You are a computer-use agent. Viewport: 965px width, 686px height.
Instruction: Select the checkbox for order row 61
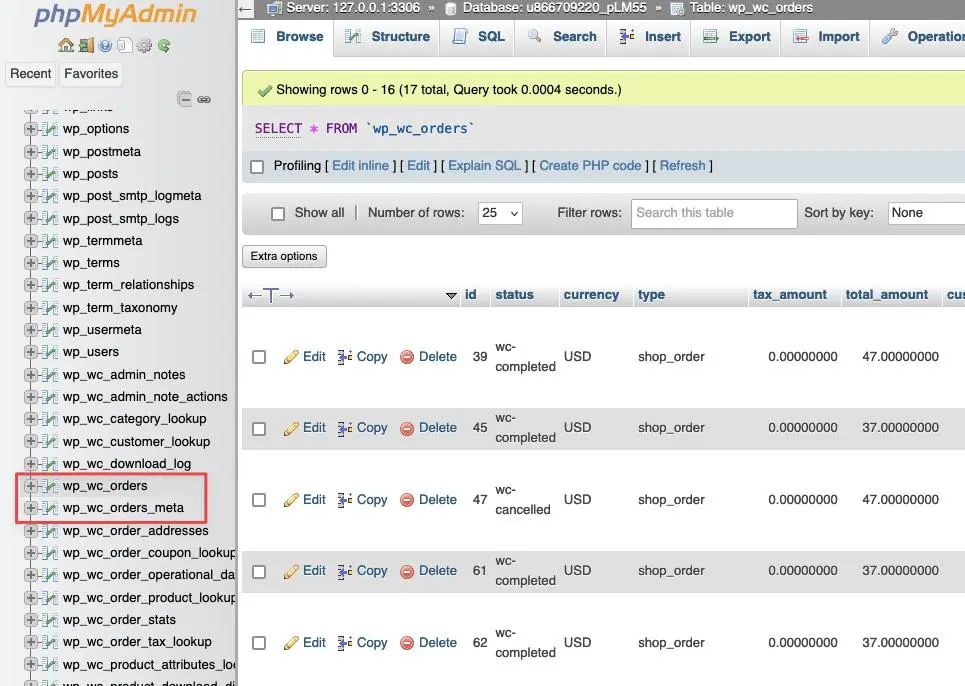pos(259,572)
